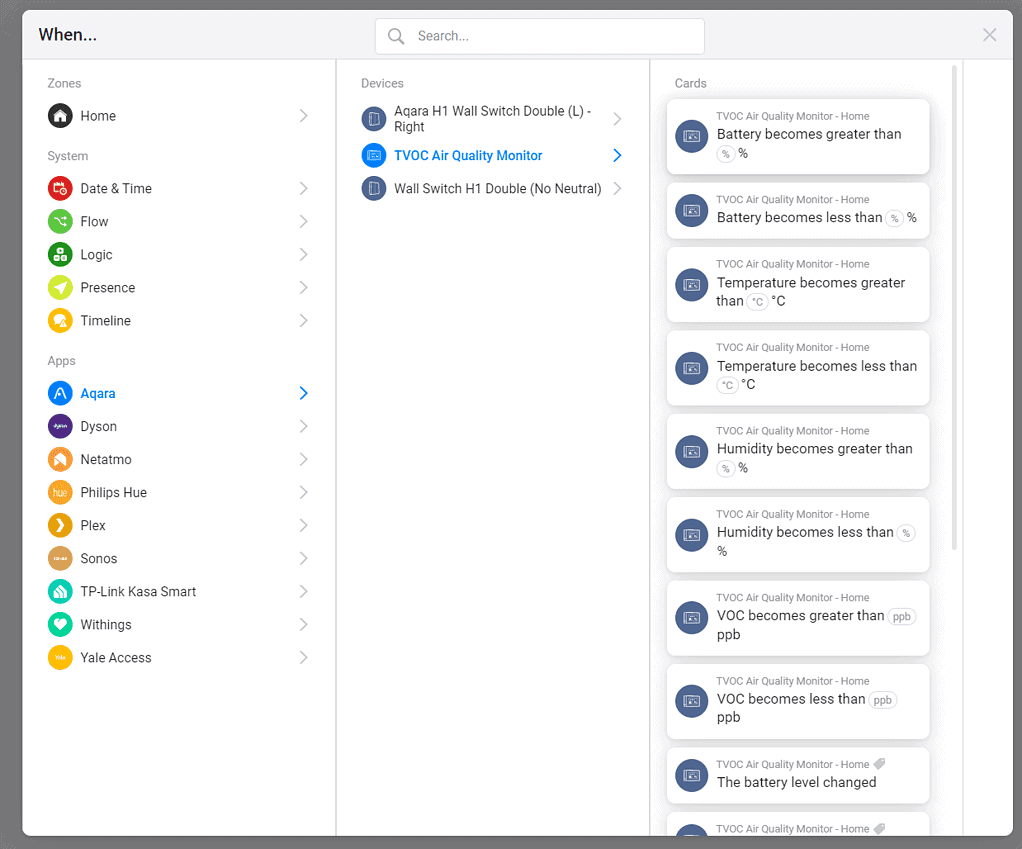Select the purple Dyson app icon
Screen dimensions: 1022x849
point(60,427)
